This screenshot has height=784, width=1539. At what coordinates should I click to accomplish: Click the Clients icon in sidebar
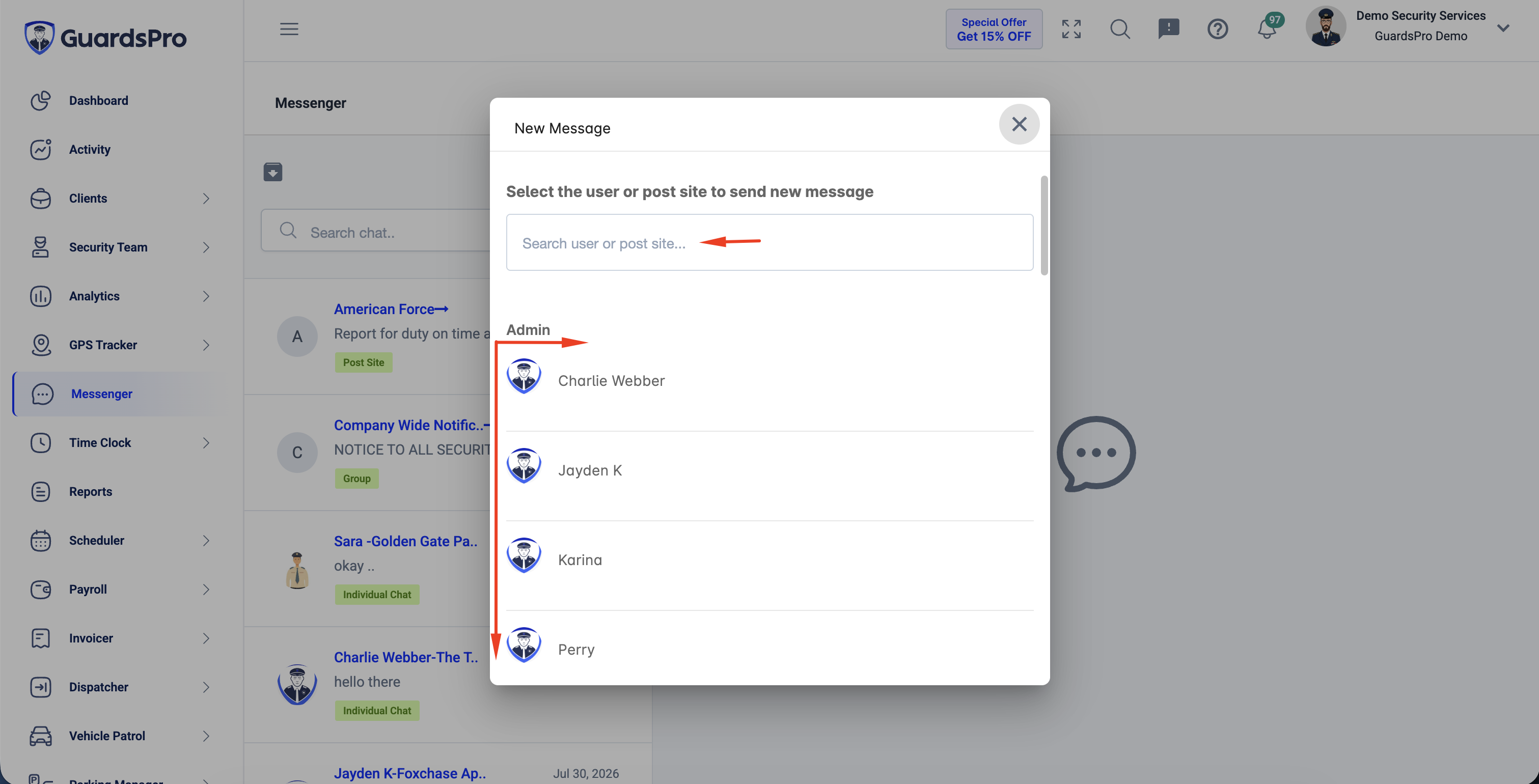pos(41,198)
